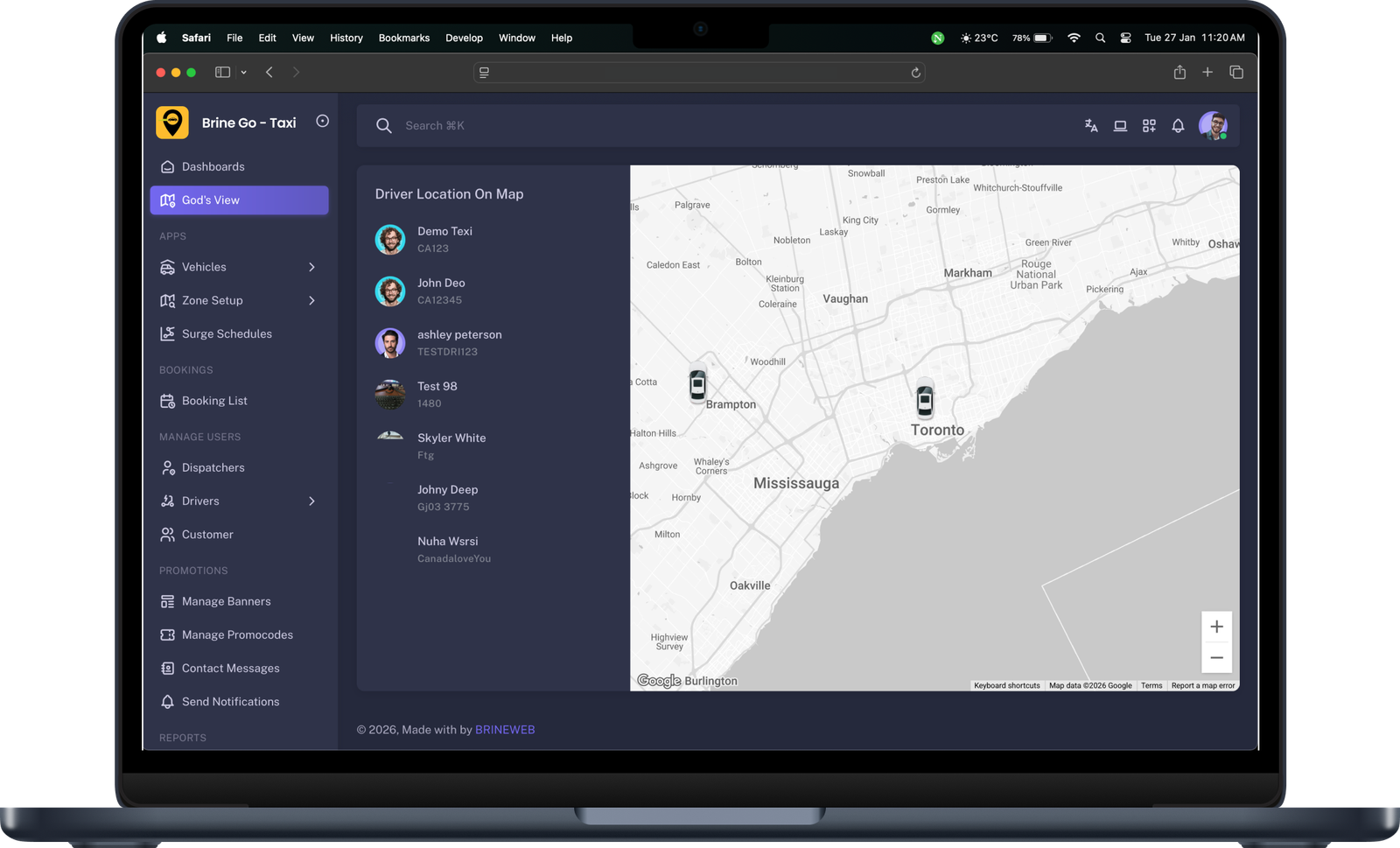Toggle Safari's sidebar button
Image resolution: width=1400 pixels, height=848 pixels.
(x=222, y=73)
